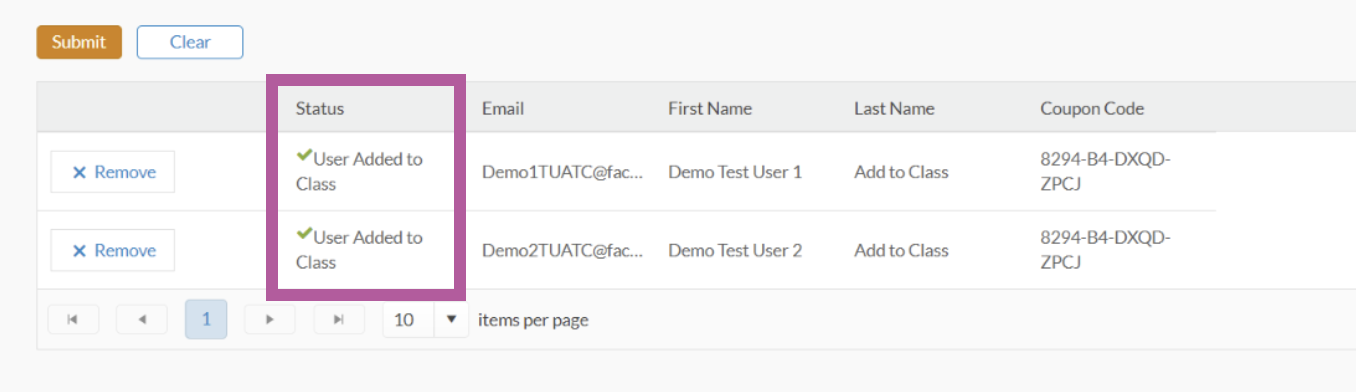The height and width of the screenshot is (392, 1356).
Task: Go to first page using pager icon
Action: click(x=73, y=320)
